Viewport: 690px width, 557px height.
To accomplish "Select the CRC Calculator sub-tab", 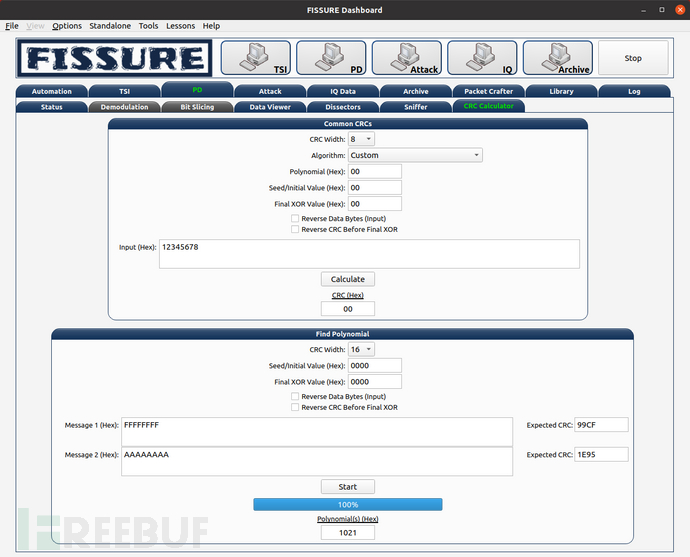I will [x=488, y=106].
